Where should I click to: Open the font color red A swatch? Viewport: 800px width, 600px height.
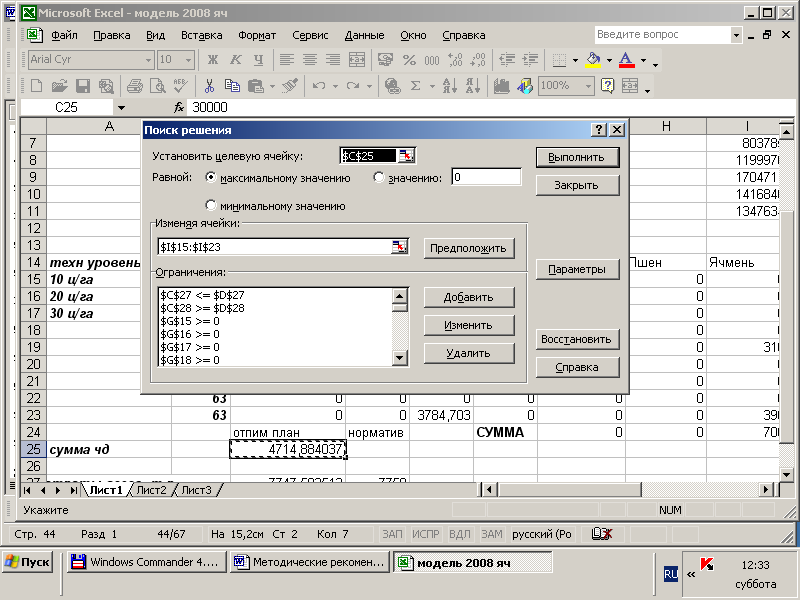click(626, 60)
